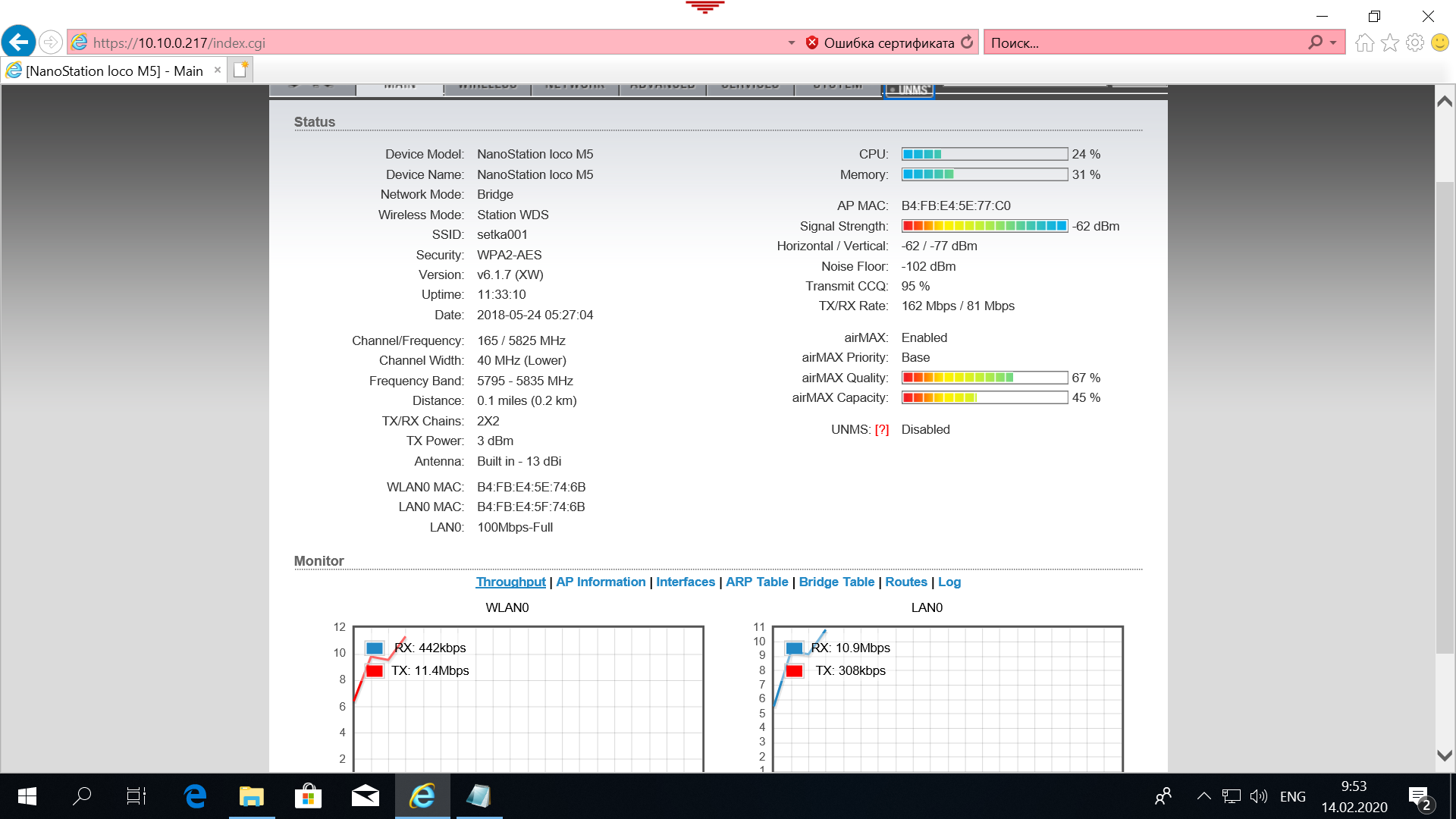Screen dimensions: 1456x819
Task: Go back with the browser back arrow
Action: [19, 42]
